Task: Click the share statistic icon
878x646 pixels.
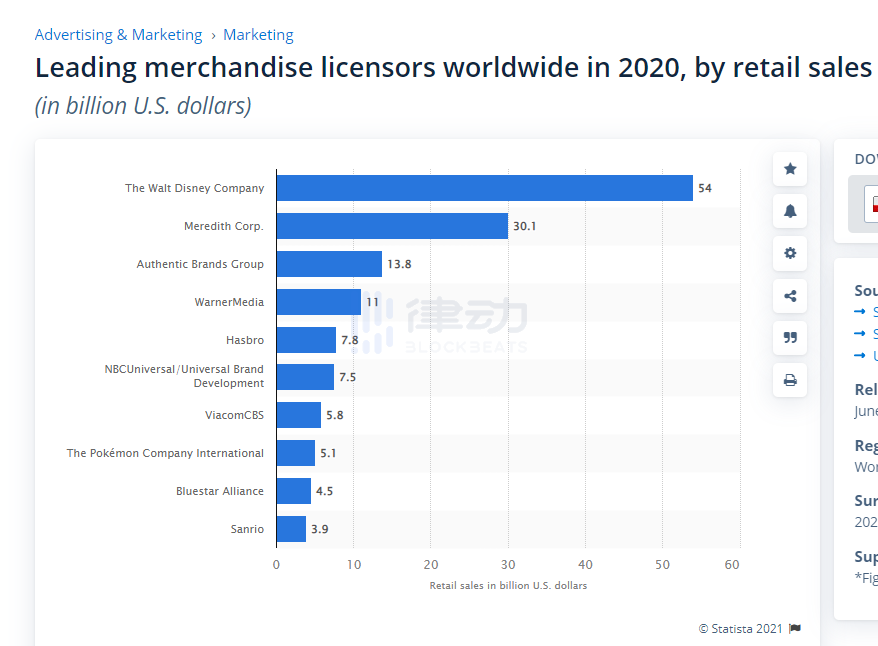Action: click(x=790, y=295)
